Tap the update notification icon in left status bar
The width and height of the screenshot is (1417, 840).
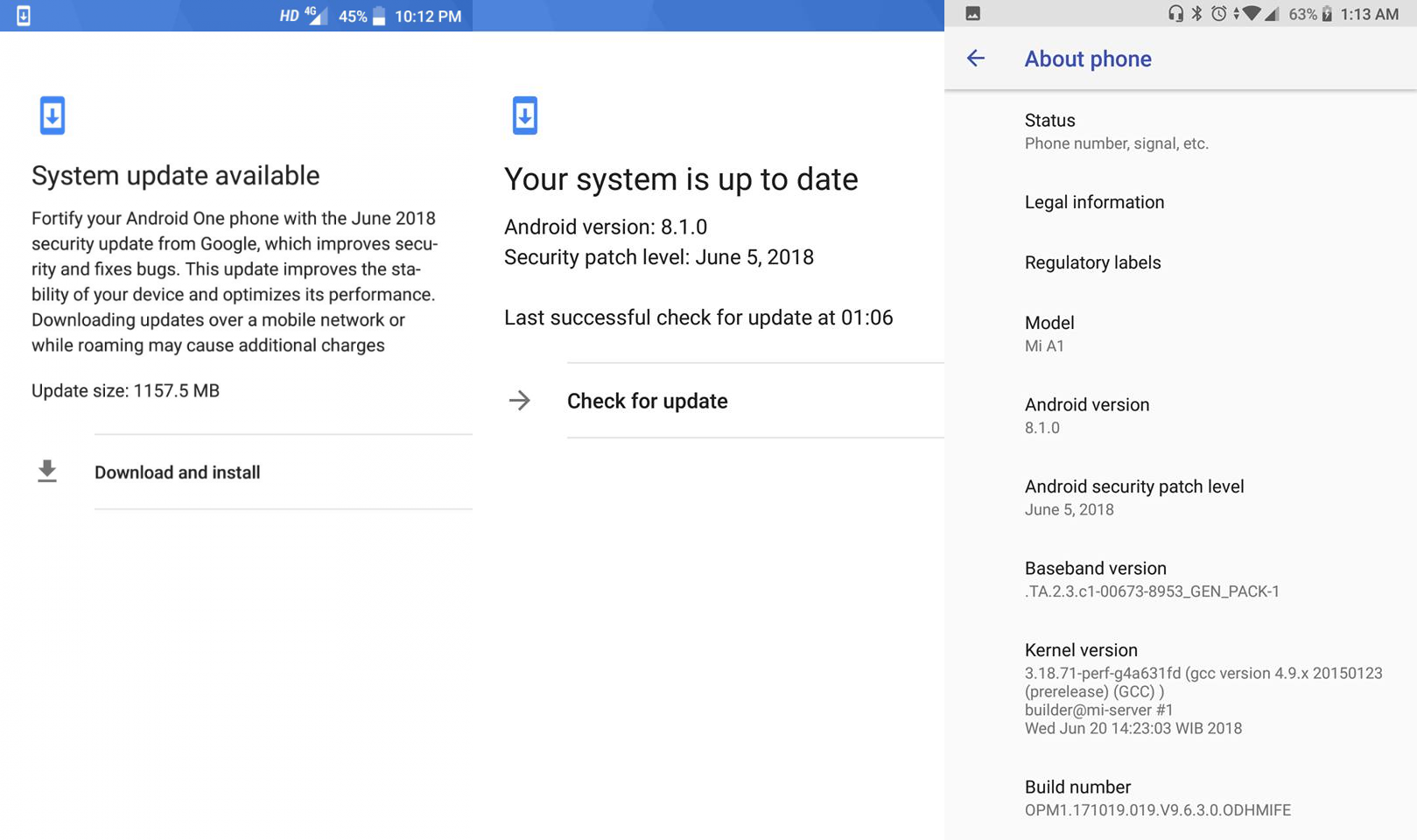(x=24, y=16)
